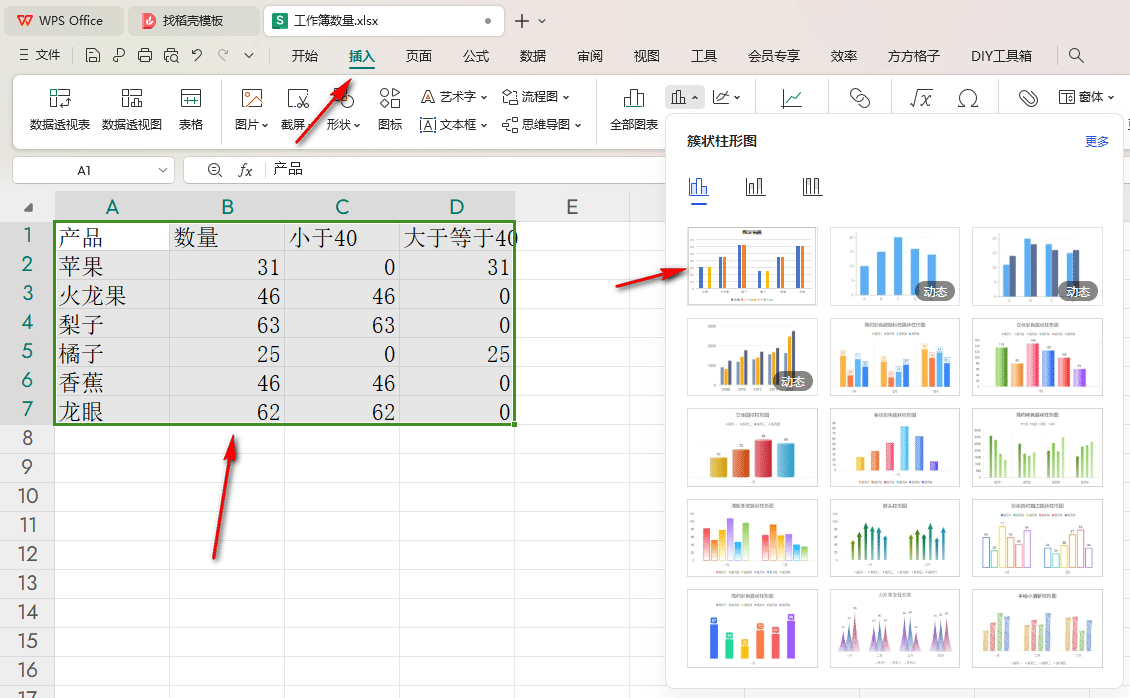Select the stacked column chart subtype
The width and height of the screenshot is (1130, 698).
tap(755, 188)
